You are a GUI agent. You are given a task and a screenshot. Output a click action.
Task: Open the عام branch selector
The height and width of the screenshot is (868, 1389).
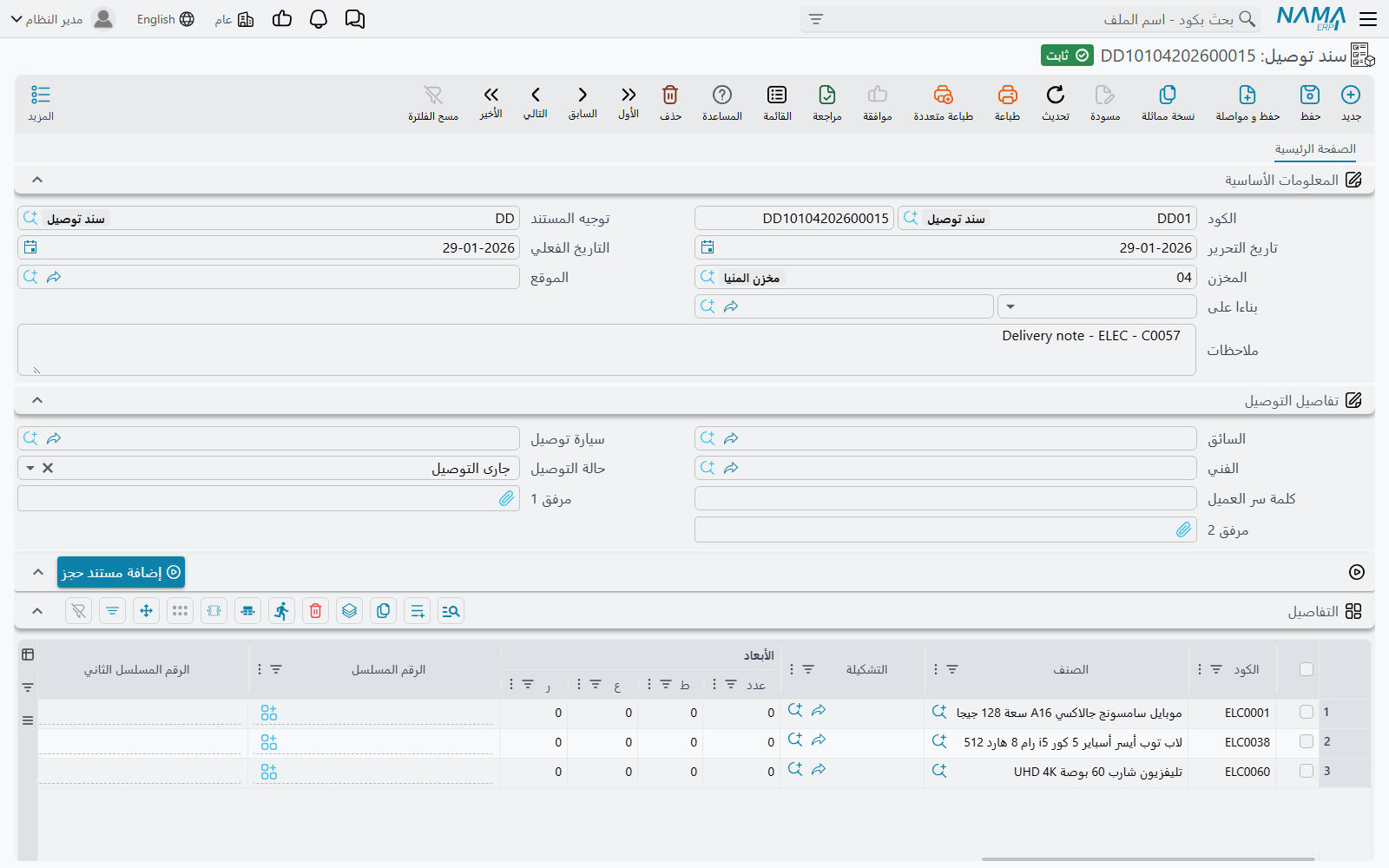tap(234, 19)
